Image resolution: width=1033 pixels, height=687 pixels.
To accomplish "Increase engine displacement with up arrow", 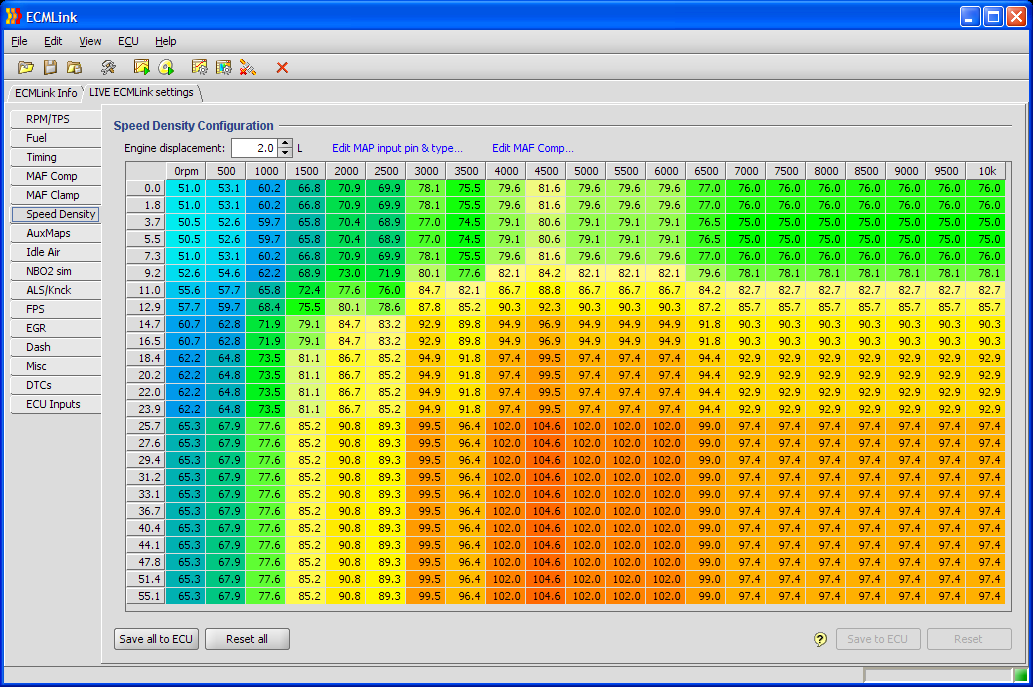I will point(286,143).
